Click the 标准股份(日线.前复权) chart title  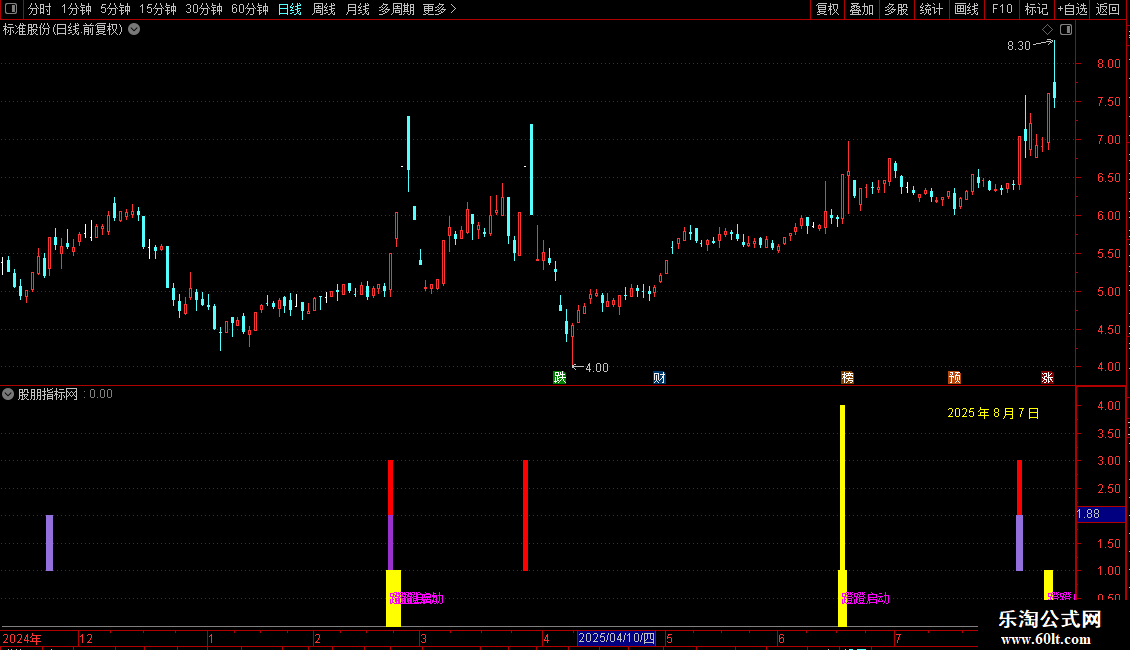pyautogui.click(x=63, y=30)
